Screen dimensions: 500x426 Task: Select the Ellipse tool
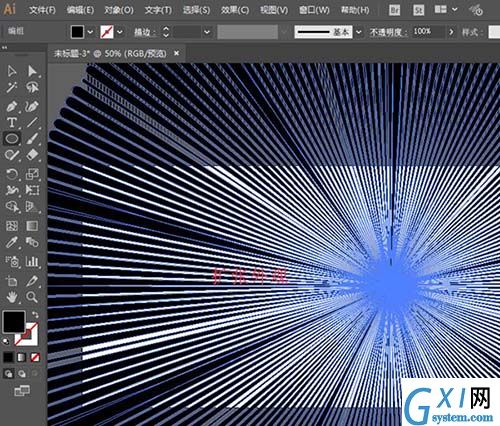tap(12, 139)
